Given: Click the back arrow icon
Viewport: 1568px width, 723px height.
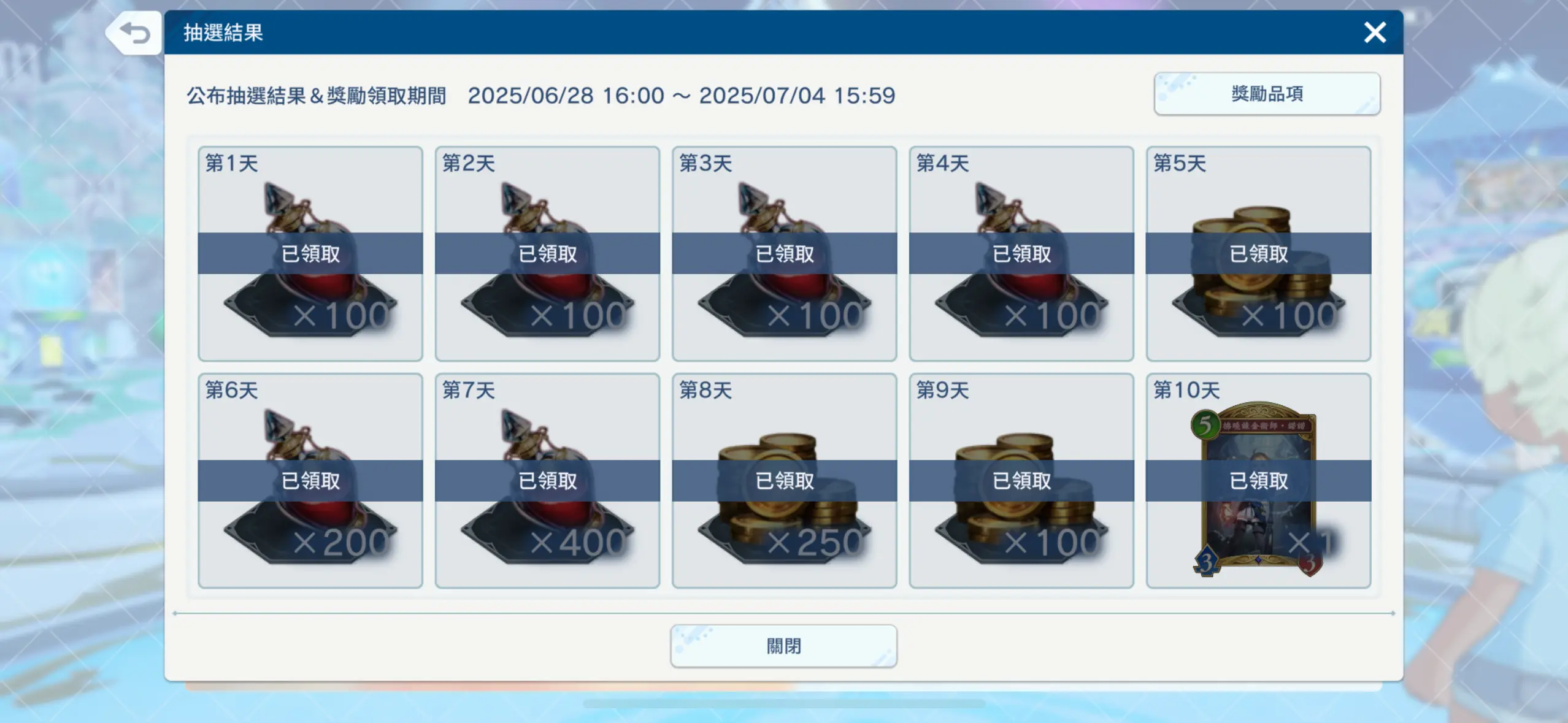Looking at the screenshot, I should [134, 33].
